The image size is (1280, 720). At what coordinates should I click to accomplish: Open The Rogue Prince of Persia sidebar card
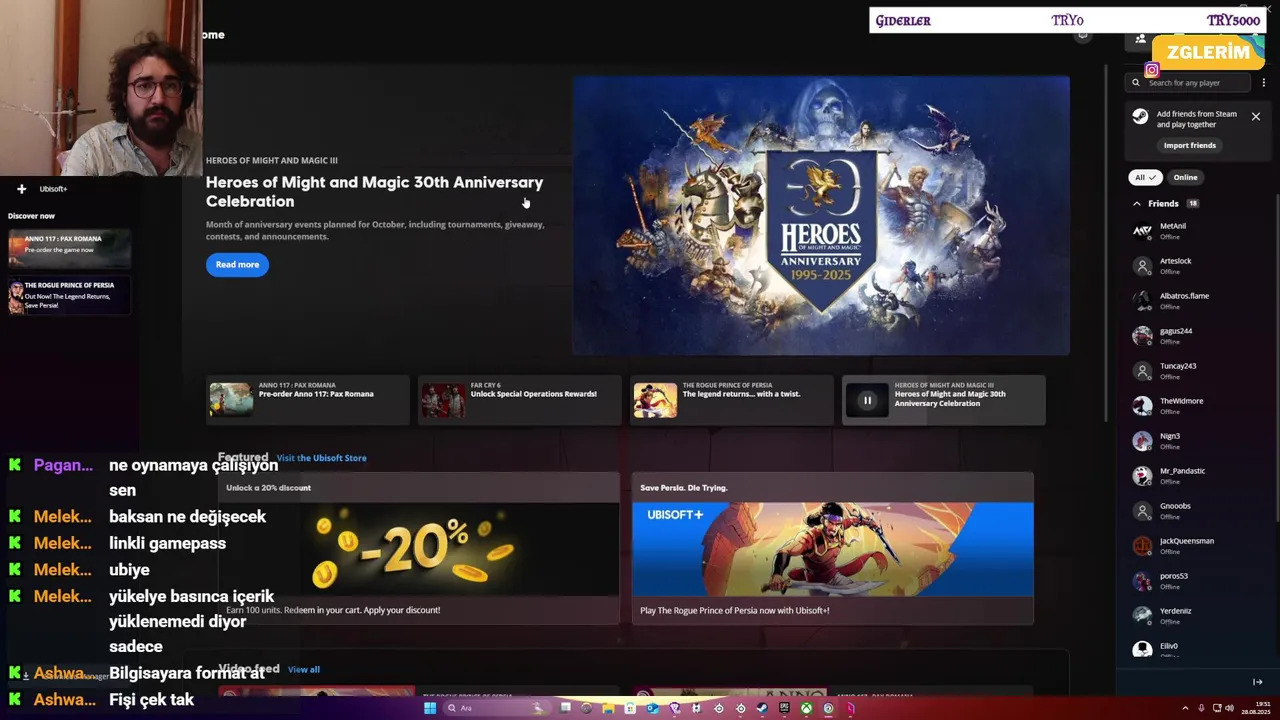coord(69,296)
